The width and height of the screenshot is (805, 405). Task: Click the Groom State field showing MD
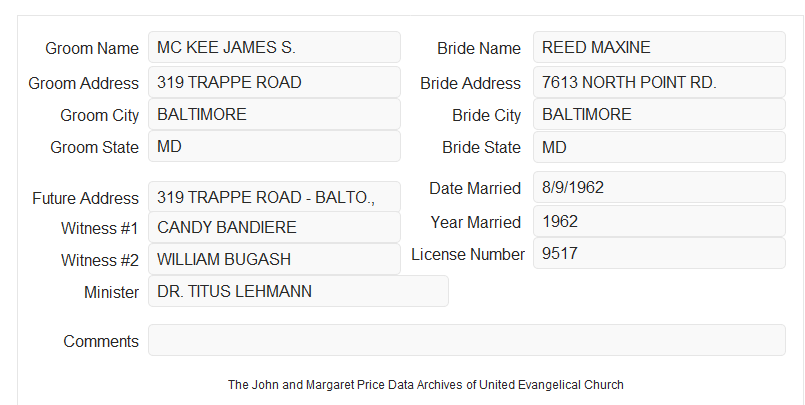point(274,146)
